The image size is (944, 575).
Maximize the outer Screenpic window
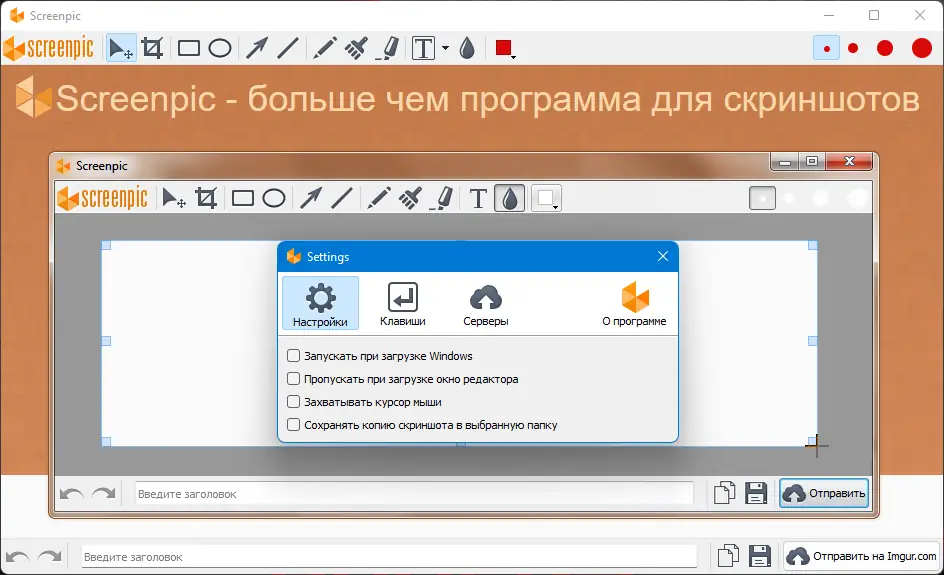pyautogui.click(x=874, y=16)
